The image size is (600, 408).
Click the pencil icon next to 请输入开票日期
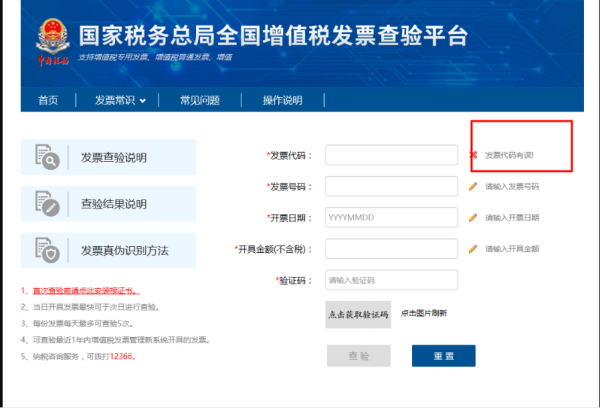click(473, 217)
